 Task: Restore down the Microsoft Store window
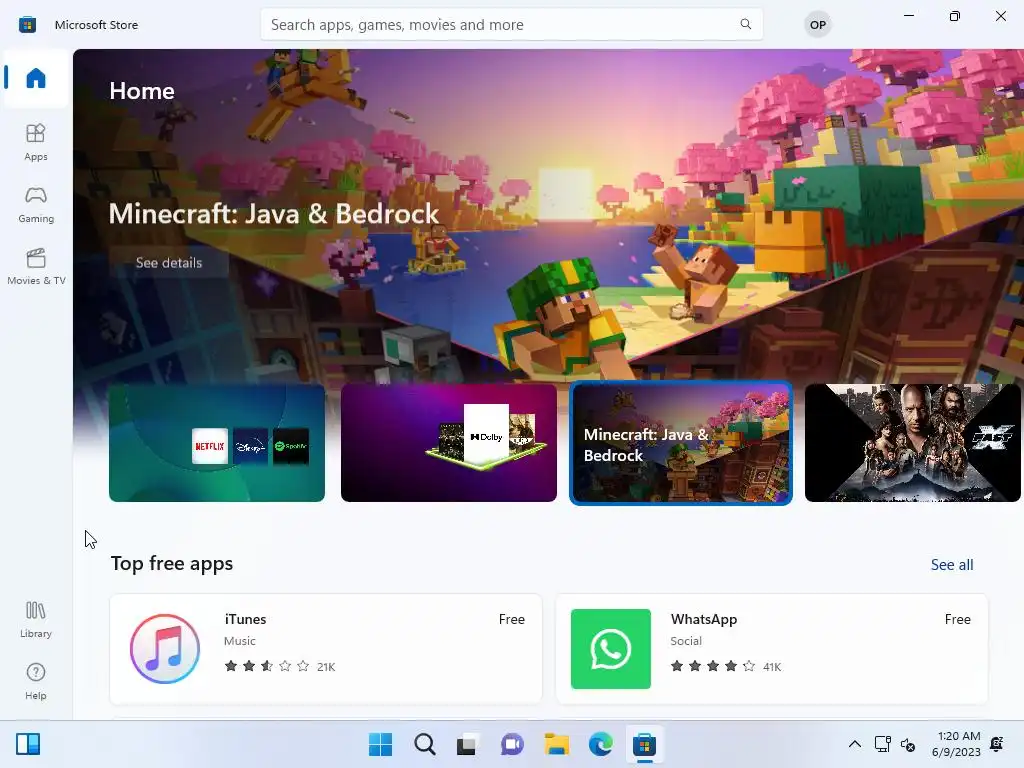point(954,16)
